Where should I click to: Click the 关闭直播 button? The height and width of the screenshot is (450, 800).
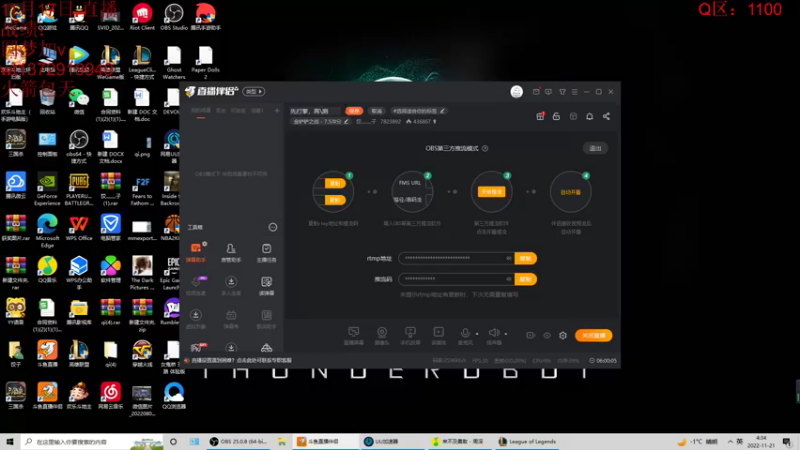(x=593, y=335)
